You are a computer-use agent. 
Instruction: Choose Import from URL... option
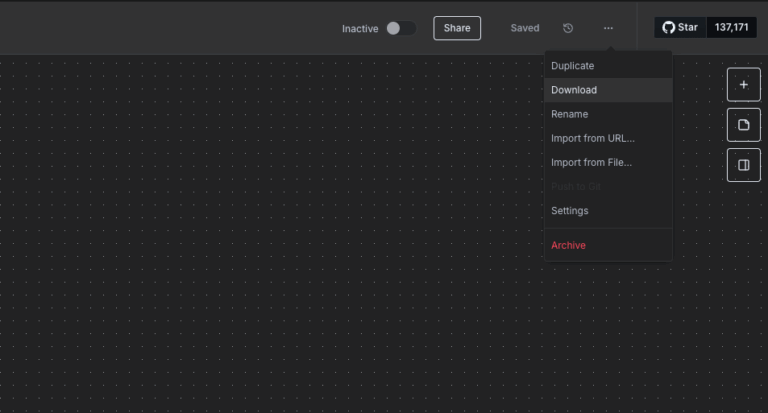coord(592,138)
